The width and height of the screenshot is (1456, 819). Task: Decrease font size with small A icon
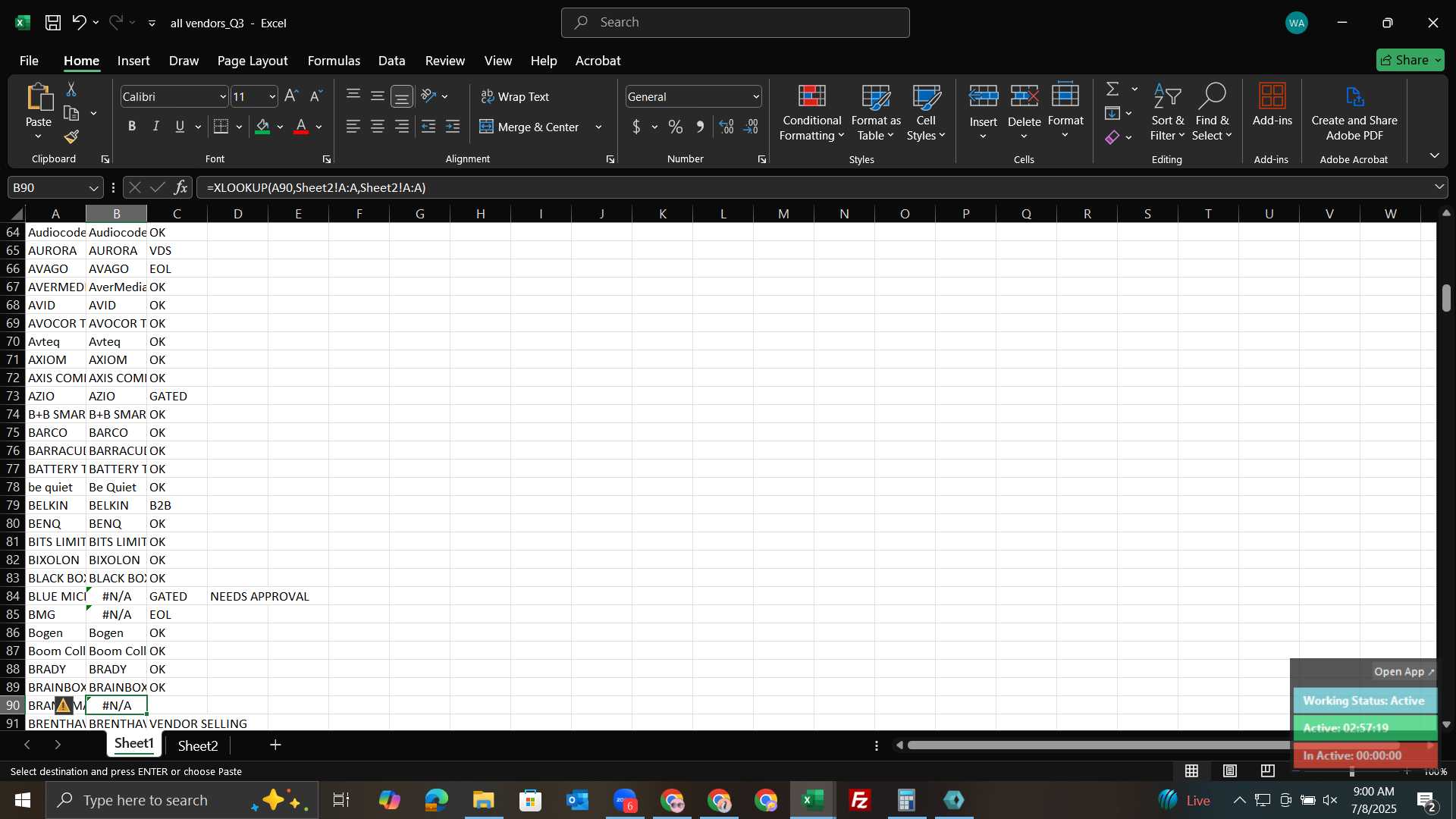tap(316, 96)
